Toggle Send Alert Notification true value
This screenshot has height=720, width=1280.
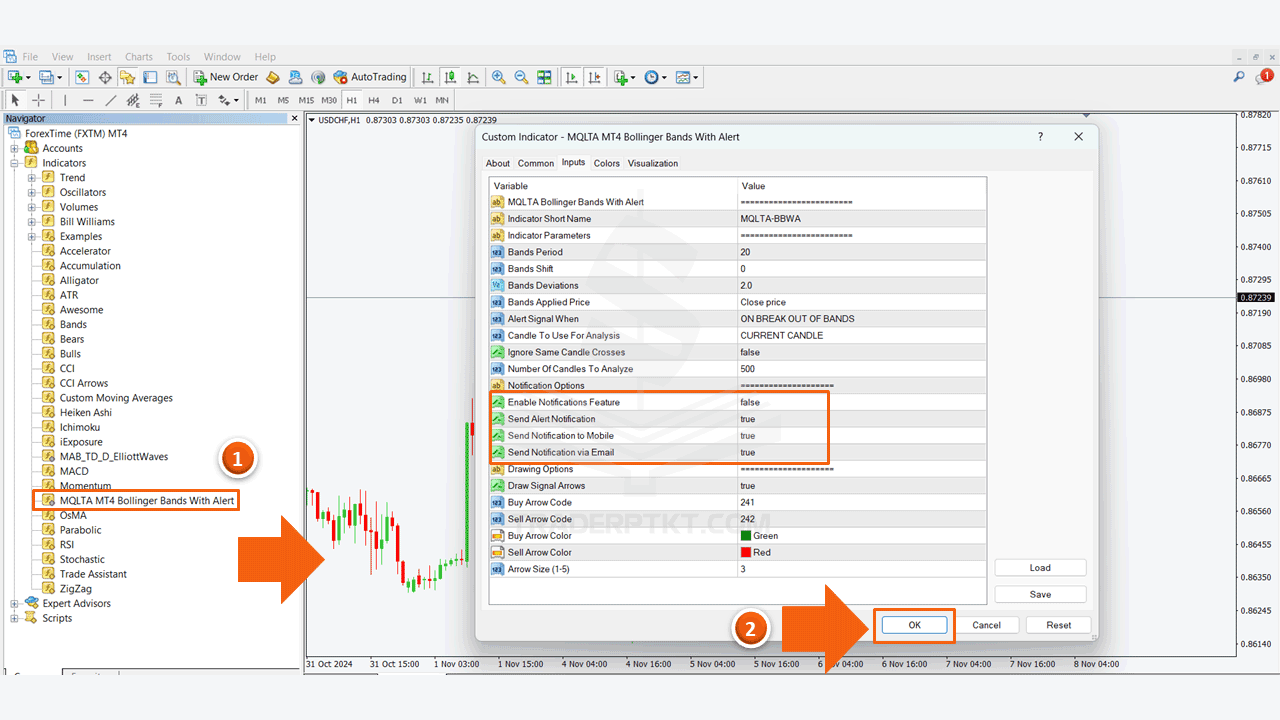click(748, 419)
